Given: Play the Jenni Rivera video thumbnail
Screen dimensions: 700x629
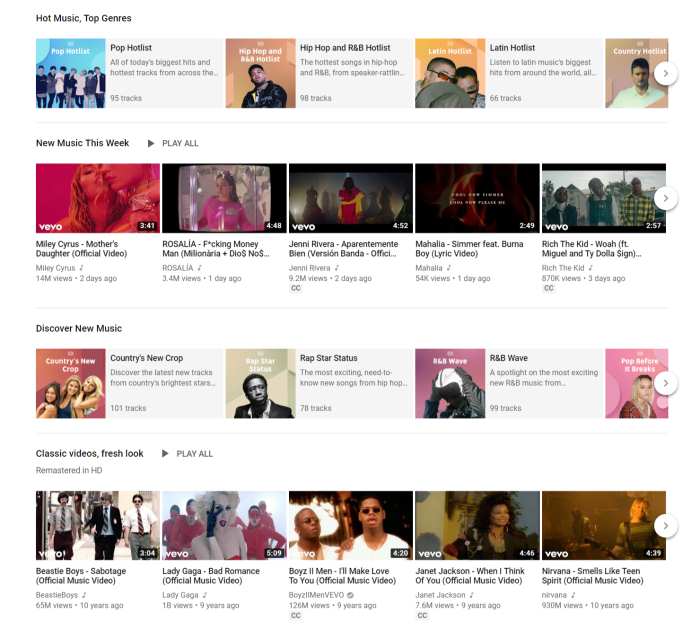Looking at the screenshot, I should pyautogui.click(x=351, y=198).
